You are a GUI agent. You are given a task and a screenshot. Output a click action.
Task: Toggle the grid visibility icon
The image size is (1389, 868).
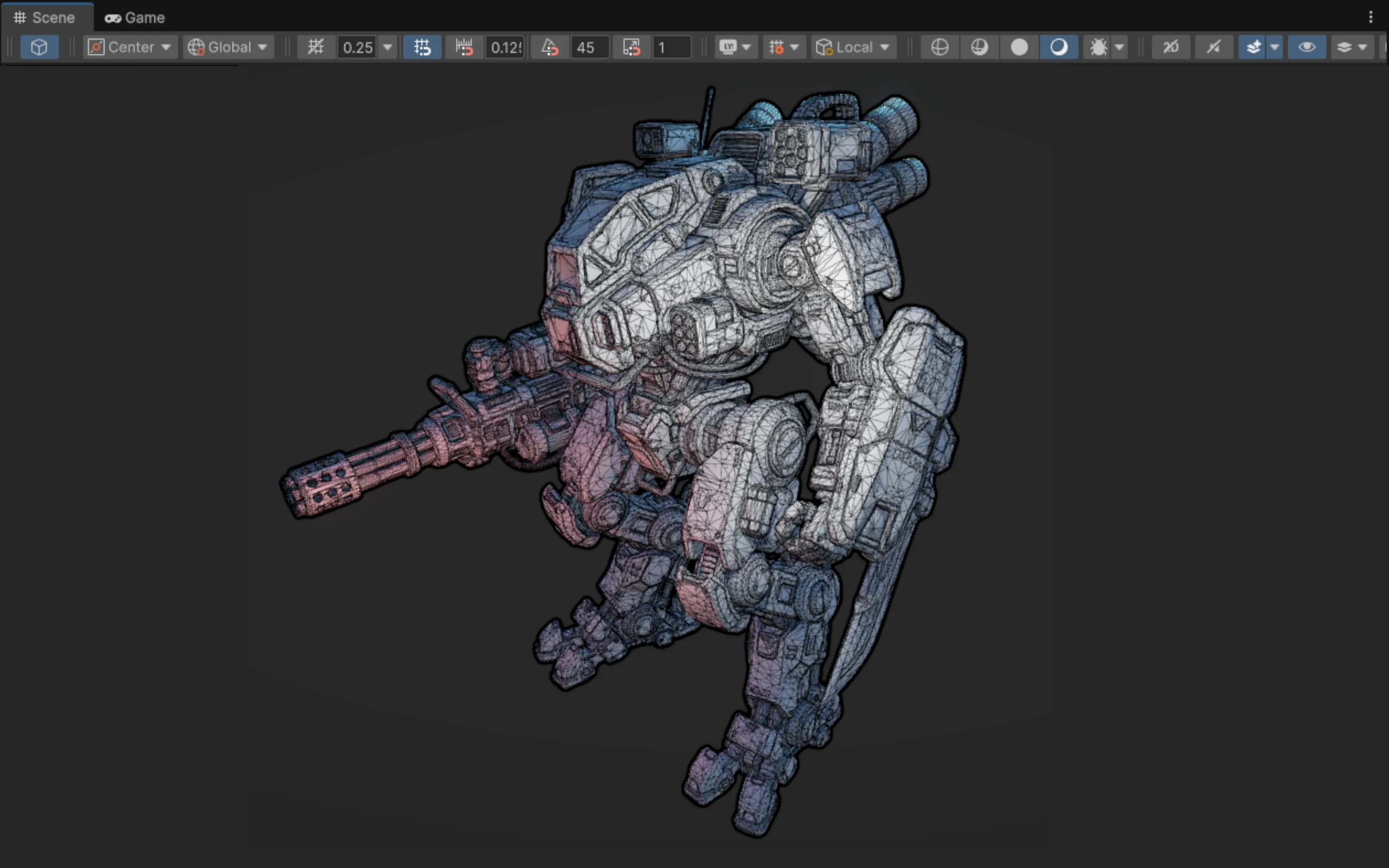(316, 47)
